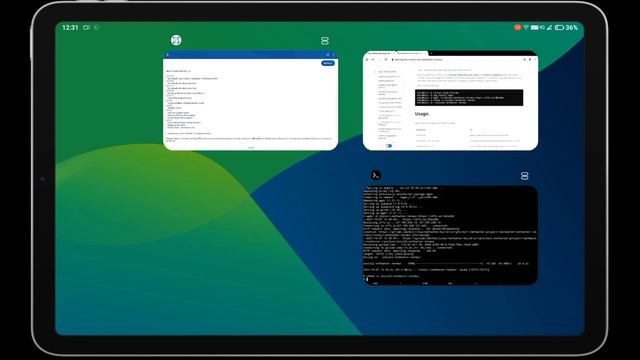Tap bookmark star in the Chrome card
640x360 pixels.
(x=524, y=60)
